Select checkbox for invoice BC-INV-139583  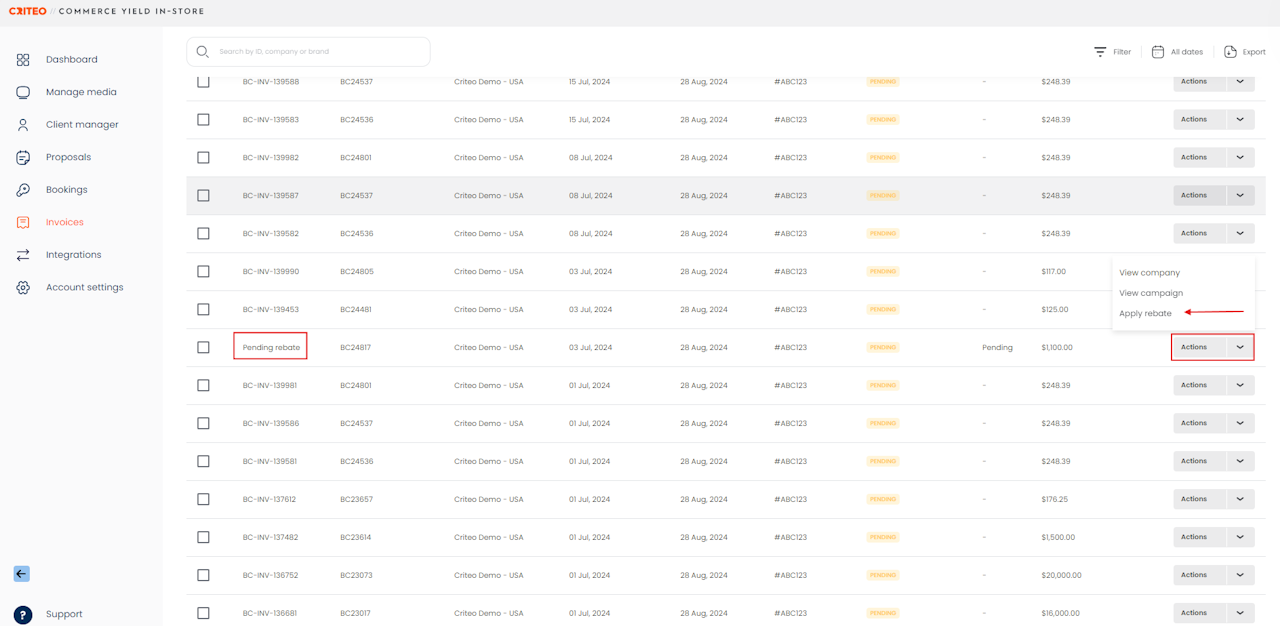(203, 120)
